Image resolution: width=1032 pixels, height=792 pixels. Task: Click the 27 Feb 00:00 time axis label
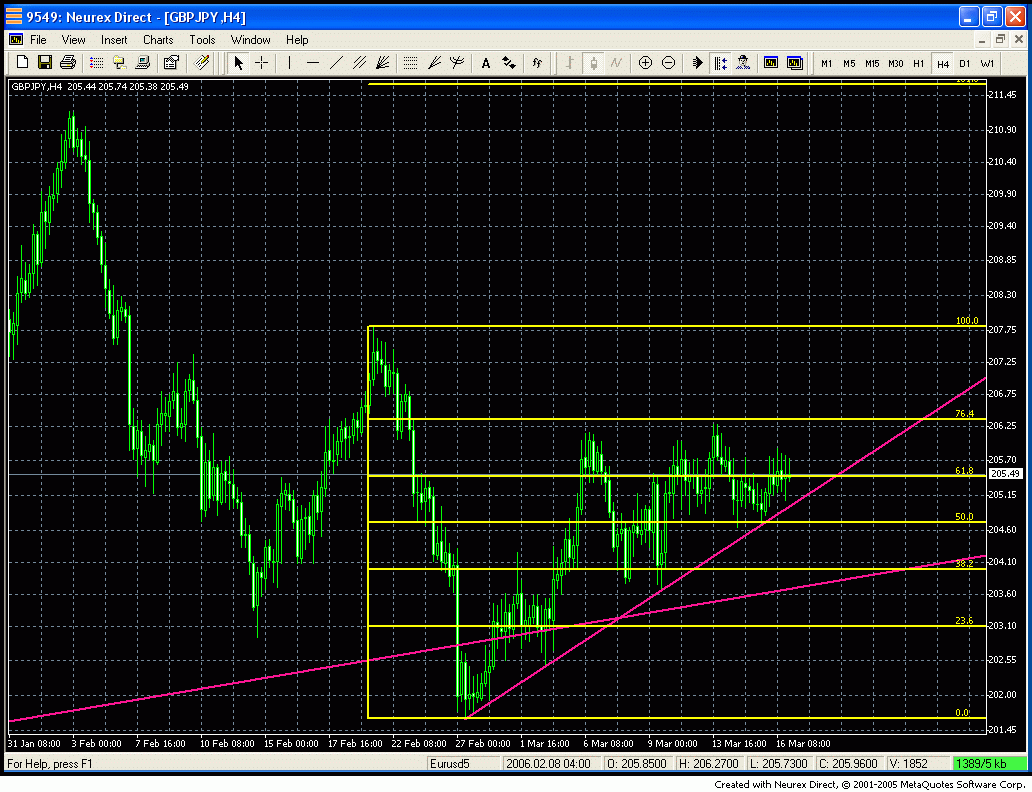pyautogui.click(x=482, y=743)
